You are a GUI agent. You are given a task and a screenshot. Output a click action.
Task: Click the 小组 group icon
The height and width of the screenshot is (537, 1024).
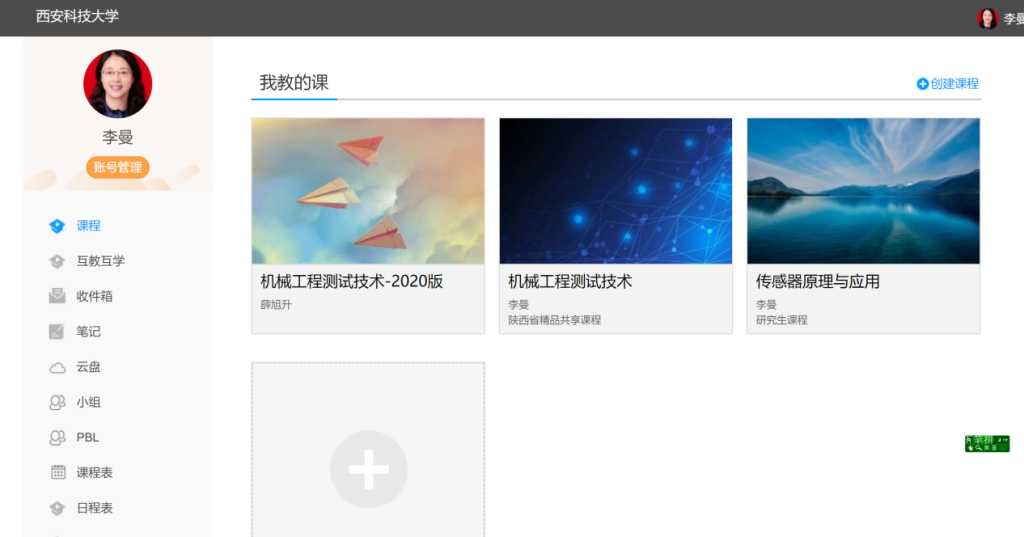(x=58, y=402)
